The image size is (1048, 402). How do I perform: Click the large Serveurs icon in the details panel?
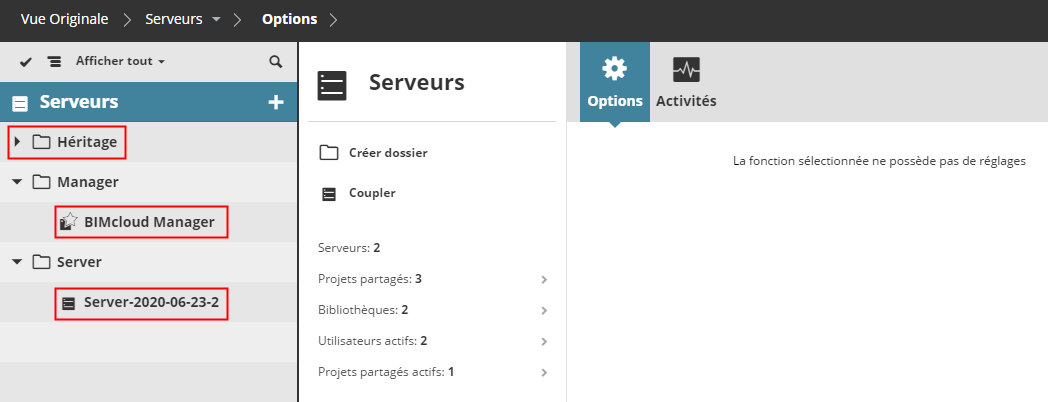pos(332,85)
